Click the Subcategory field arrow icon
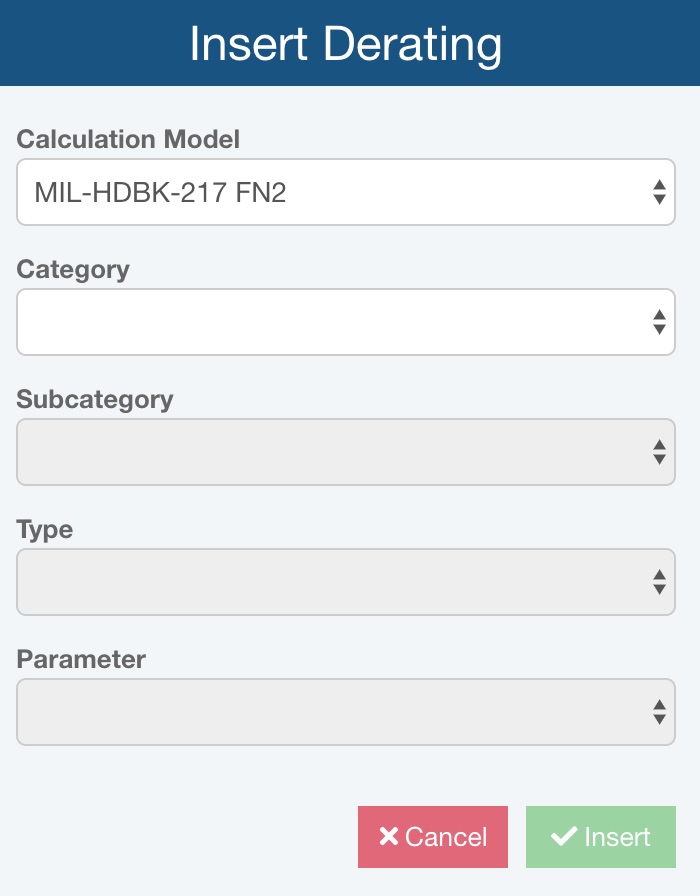The height and width of the screenshot is (896, 700). tap(659, 452)
